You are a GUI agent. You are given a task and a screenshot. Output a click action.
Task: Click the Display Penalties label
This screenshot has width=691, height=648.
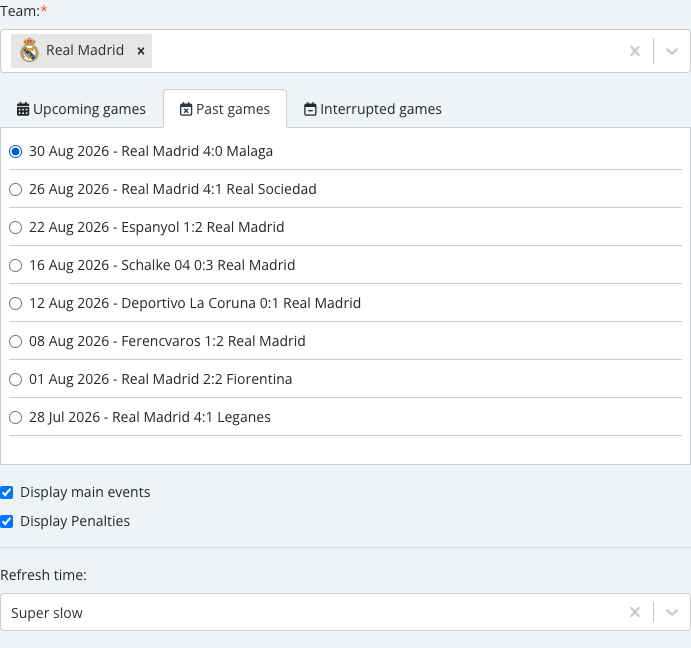tap(75, 521)
